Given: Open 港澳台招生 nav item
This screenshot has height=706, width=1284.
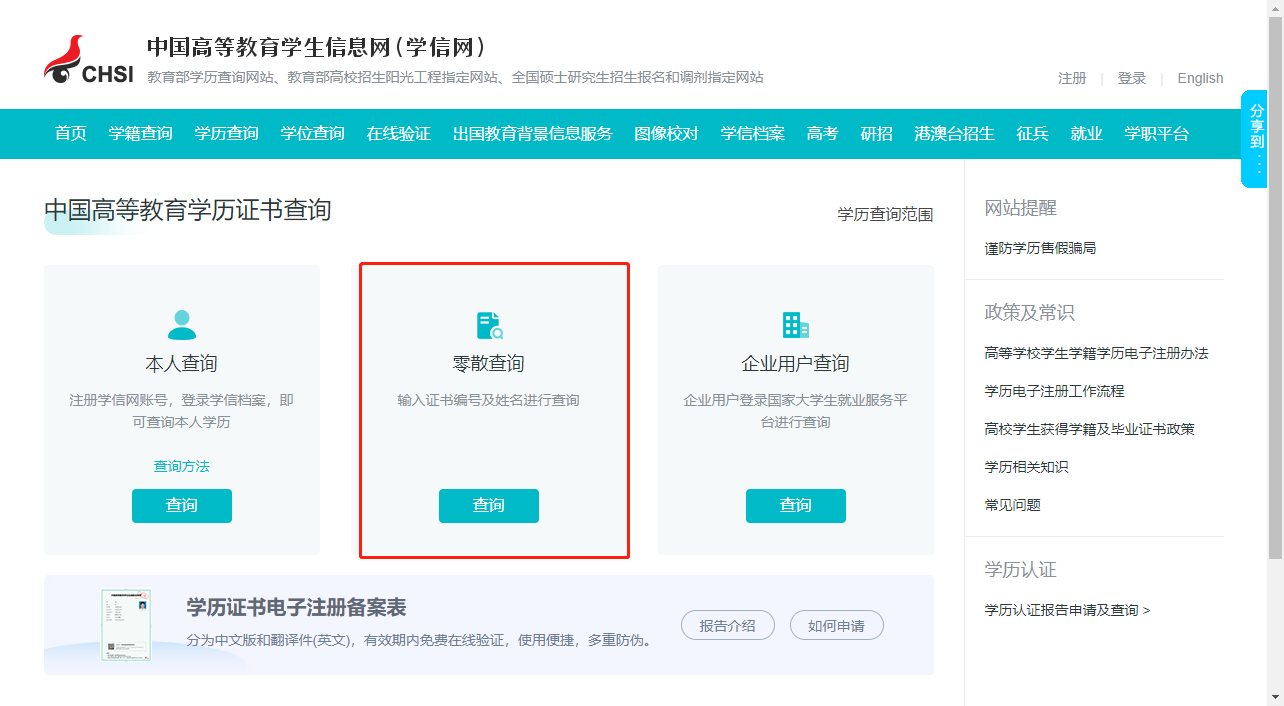Looking at the screenshot, I should point(955,134).
